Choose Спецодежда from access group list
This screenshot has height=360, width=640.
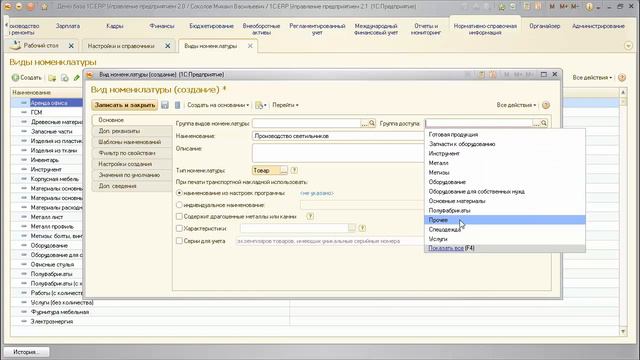pos(505,229)
